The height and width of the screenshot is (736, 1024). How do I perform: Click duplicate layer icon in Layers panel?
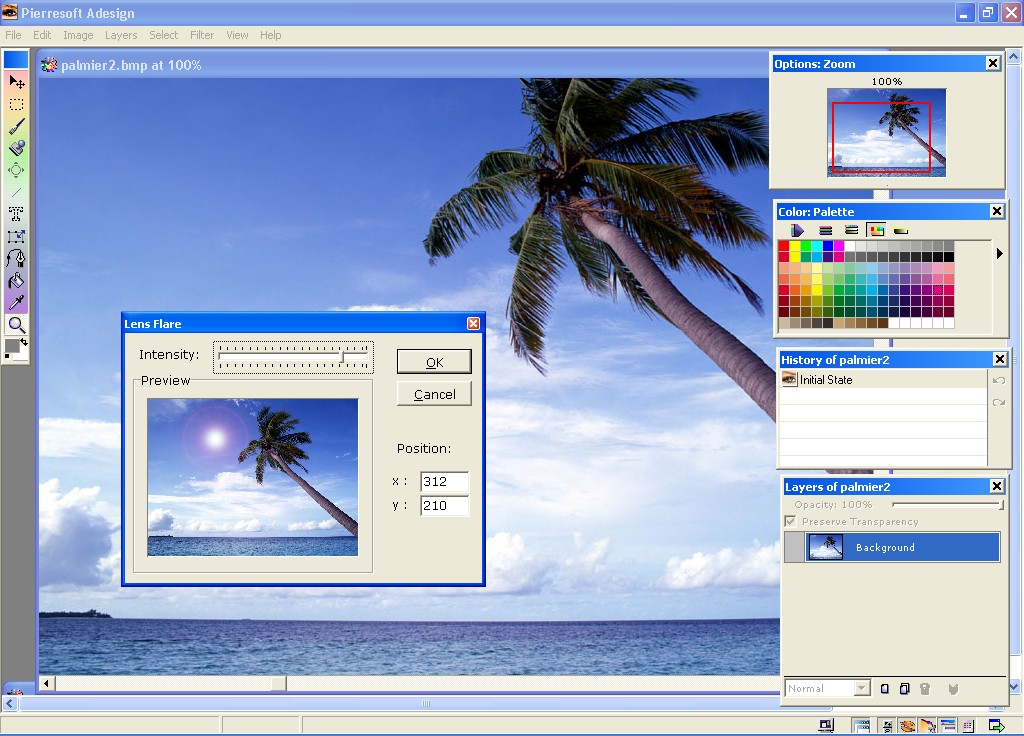coord(904,688)
